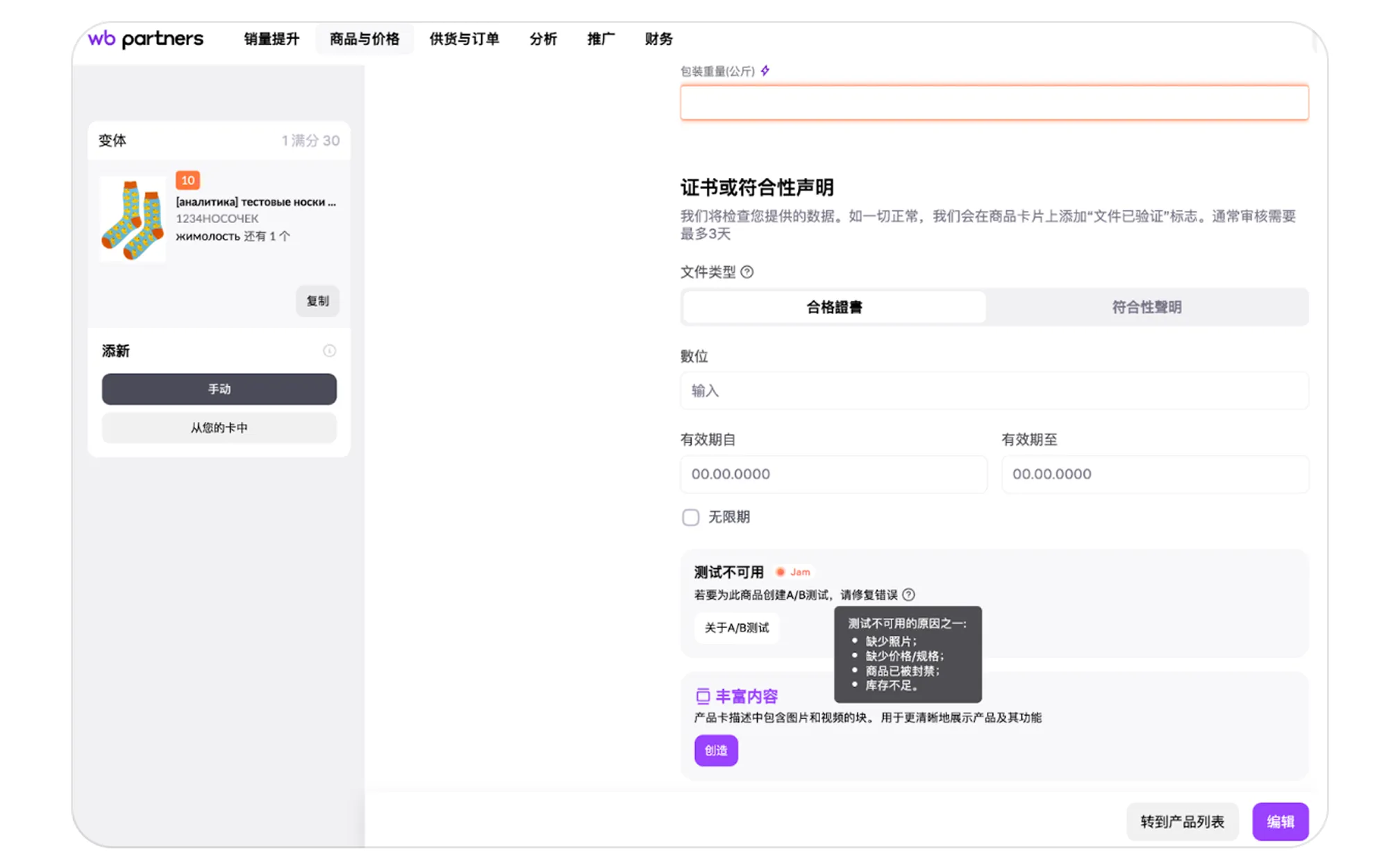Viewport: 1400px width, 865px height.
Task: Click the 有效期自 date field
Action: (833, 475)
